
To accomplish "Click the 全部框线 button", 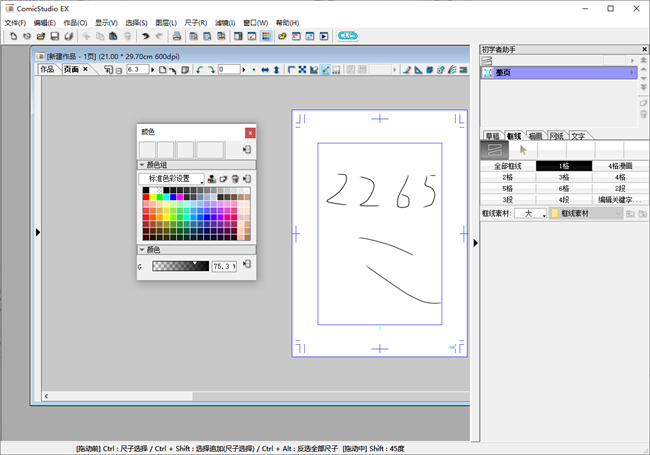I will (x=507, y=166).
